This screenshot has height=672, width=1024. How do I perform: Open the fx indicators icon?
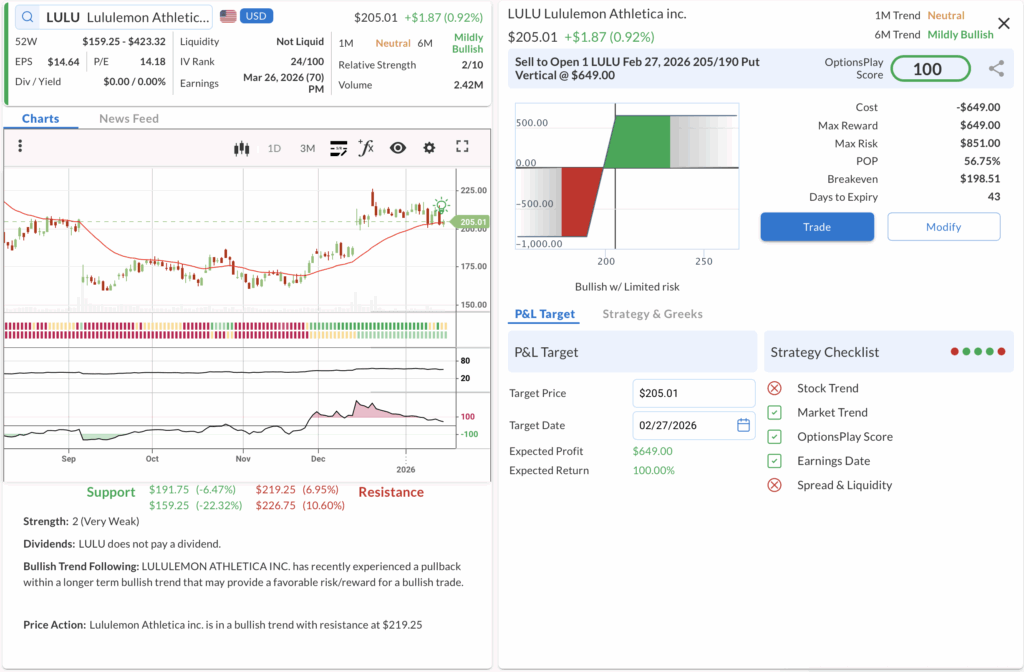point(366,148)
